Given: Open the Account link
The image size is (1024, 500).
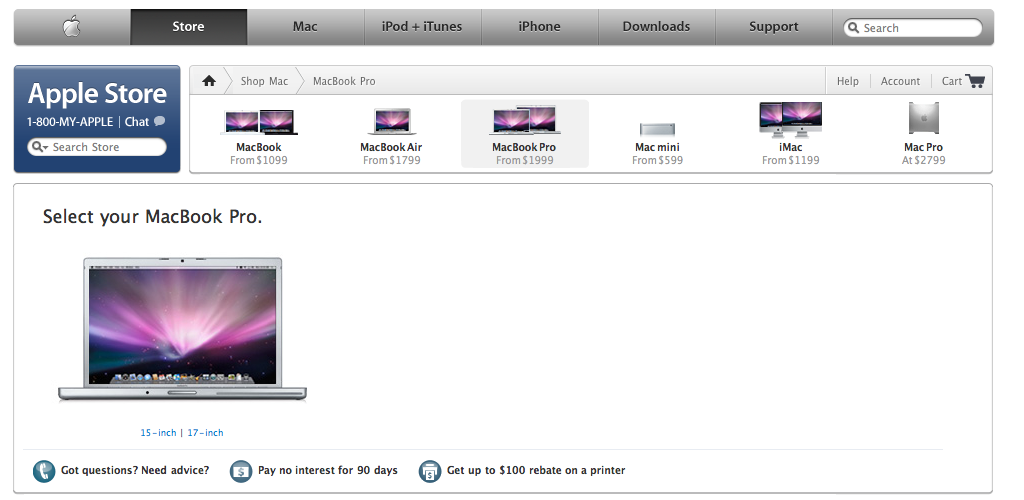Looking at the screenshot, I should (x=900, y=81).
